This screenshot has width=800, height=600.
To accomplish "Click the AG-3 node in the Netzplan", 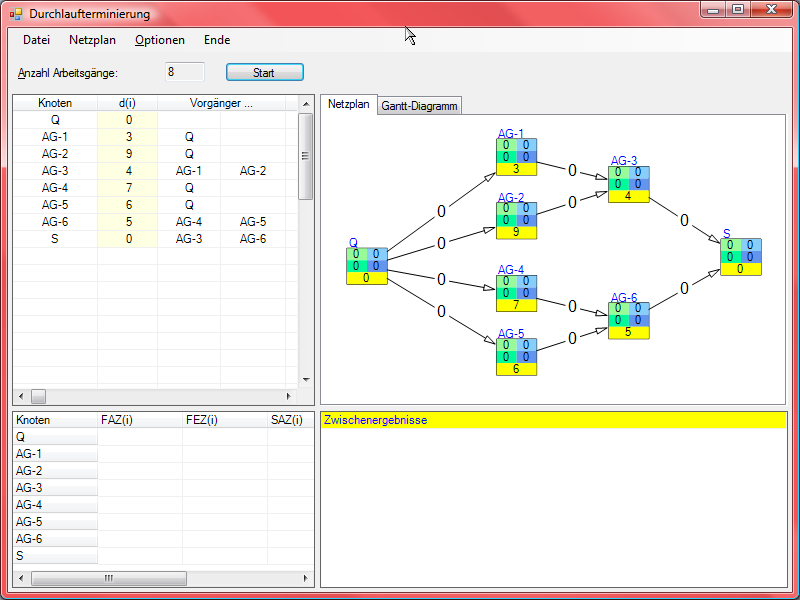I will (629, 183).
